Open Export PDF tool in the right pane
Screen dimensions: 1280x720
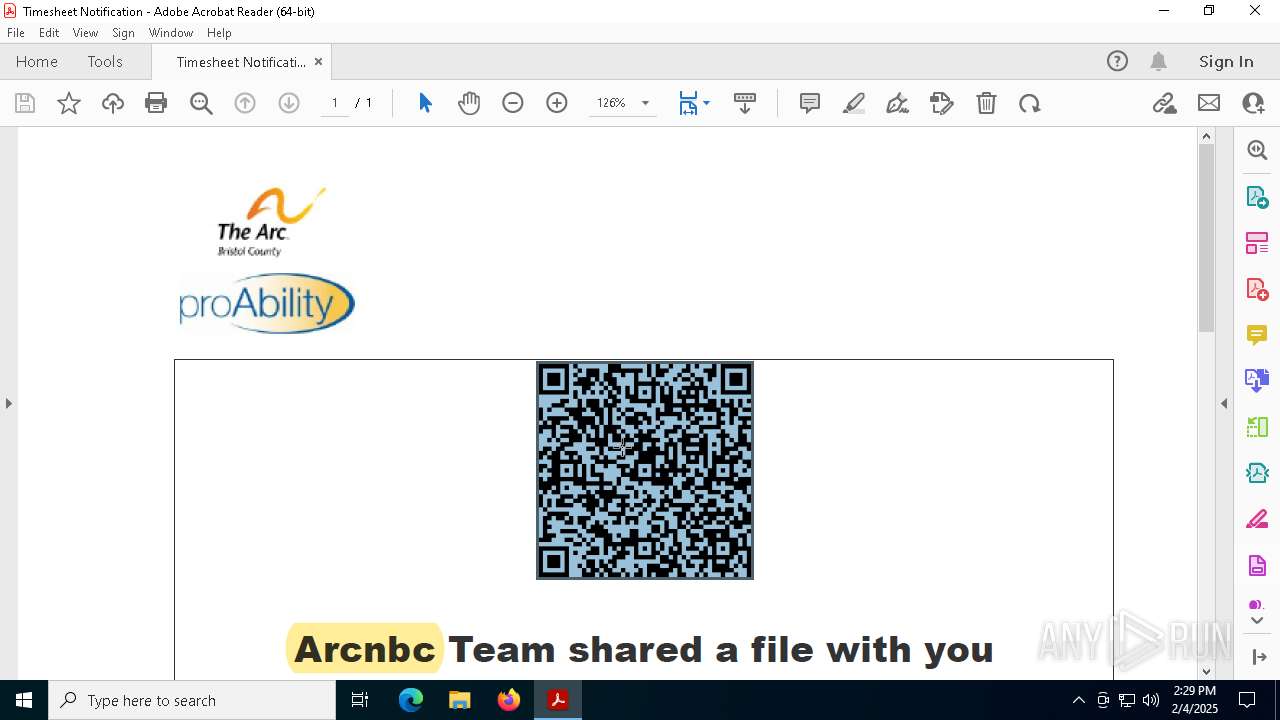pyautogui.click(x=1257, y=197)
